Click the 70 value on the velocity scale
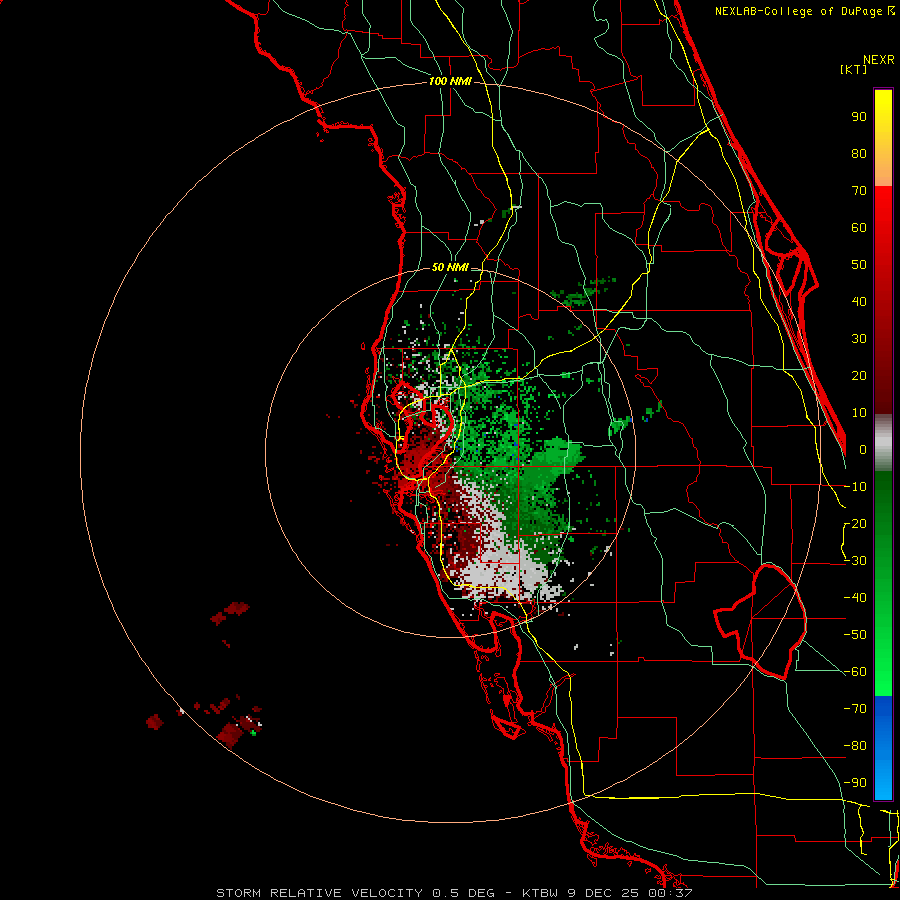This screenshot has width=900, height=900. [859, 191]
